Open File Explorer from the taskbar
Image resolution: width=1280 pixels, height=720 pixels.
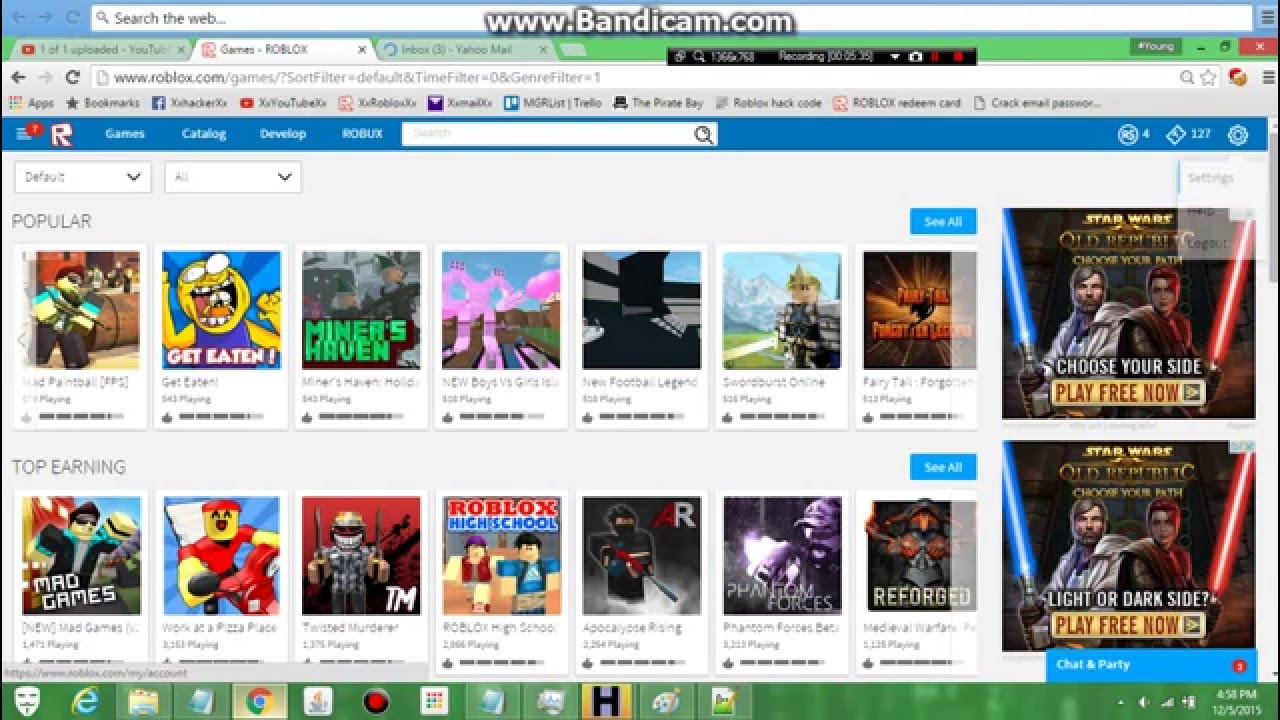pos(143,702)
